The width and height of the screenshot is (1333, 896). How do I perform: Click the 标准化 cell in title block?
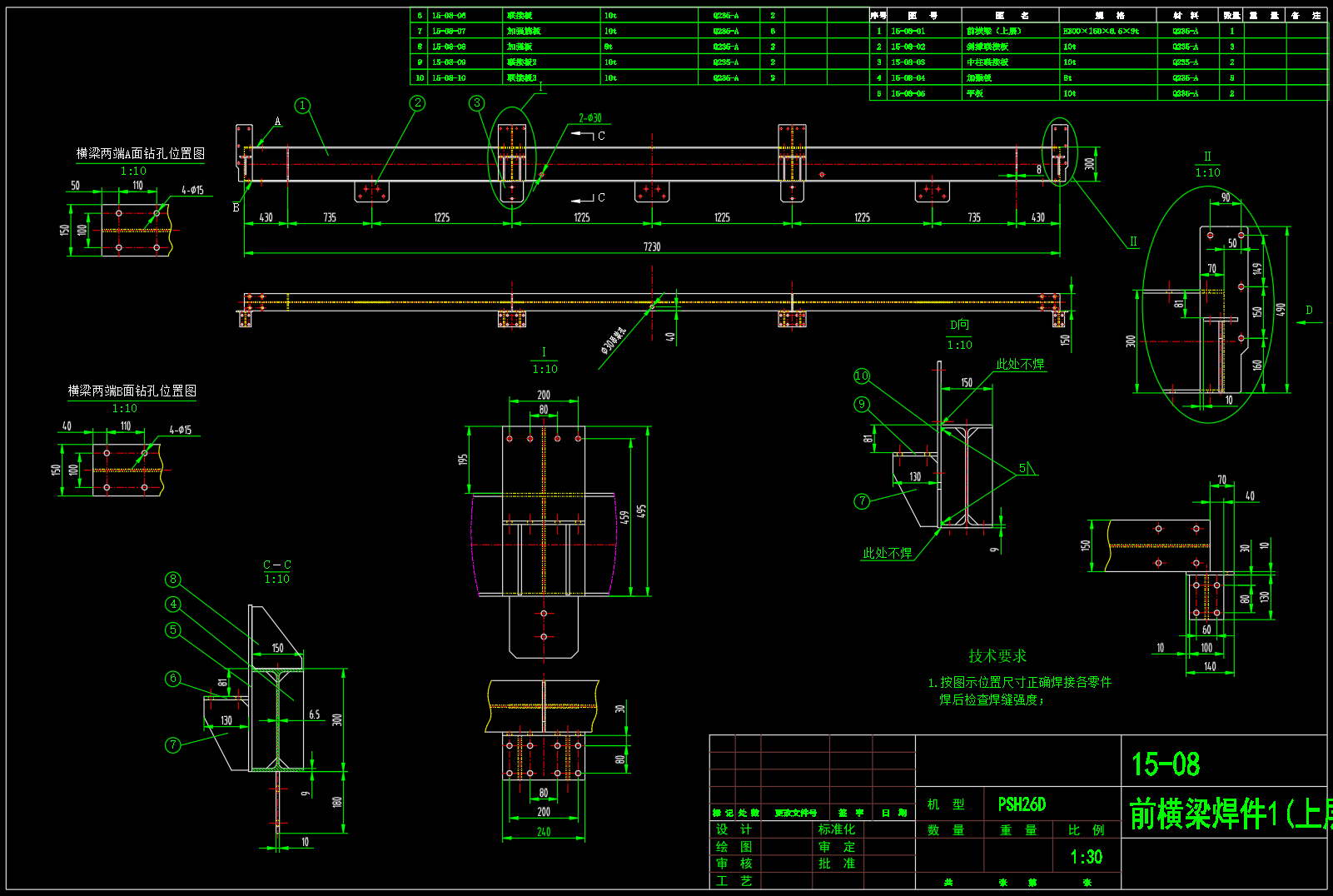pos(836,829)
